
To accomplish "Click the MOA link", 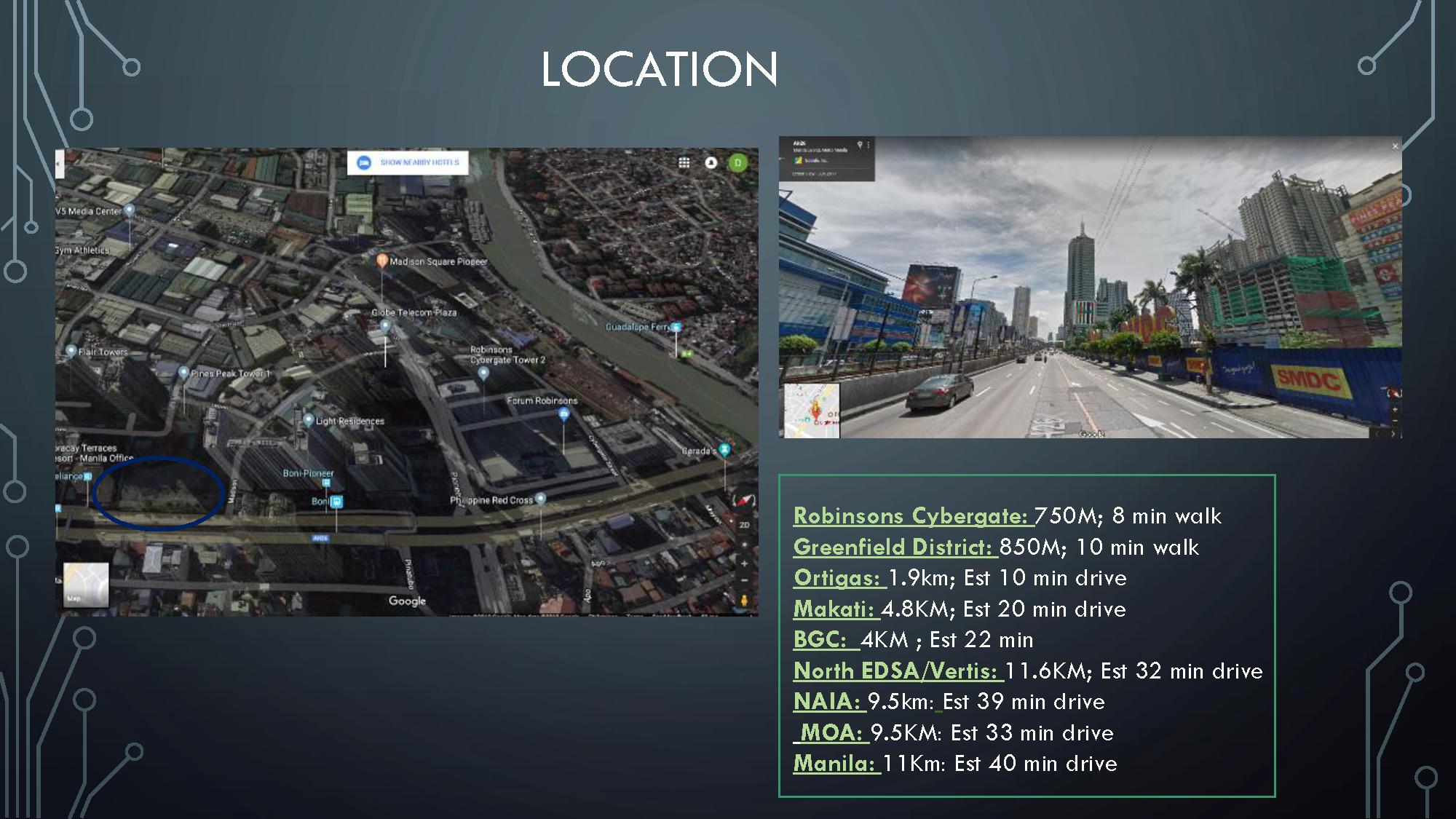I will 831,732.
